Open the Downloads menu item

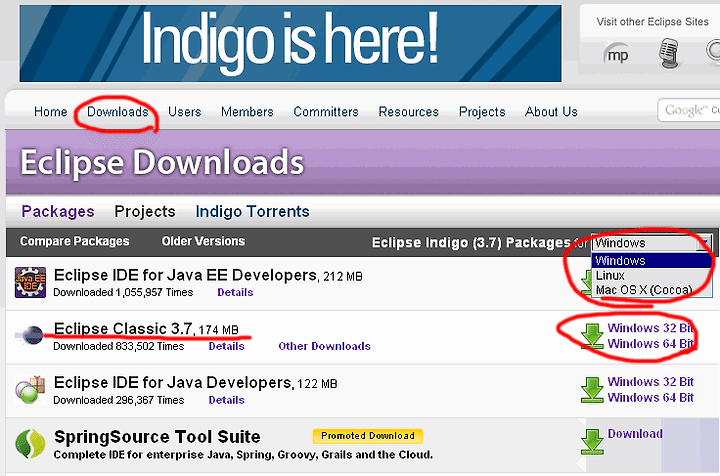118,112
